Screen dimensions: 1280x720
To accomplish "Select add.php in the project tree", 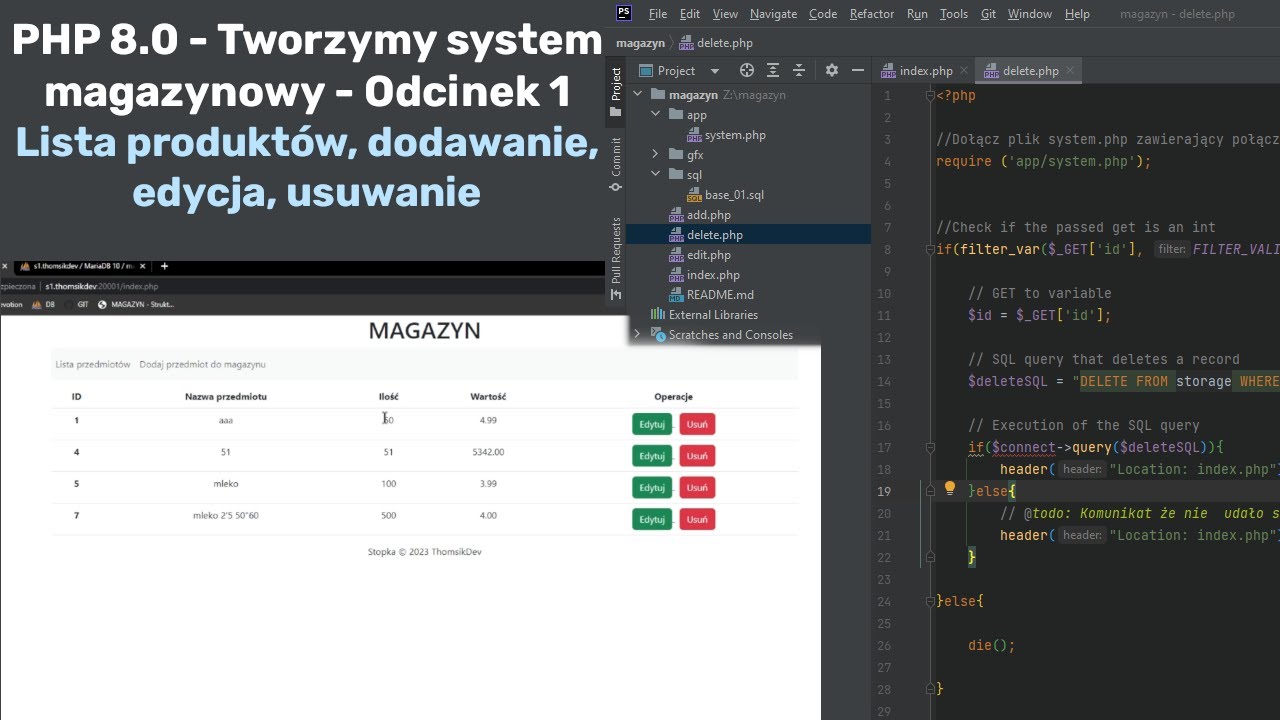I will (700, 215).
